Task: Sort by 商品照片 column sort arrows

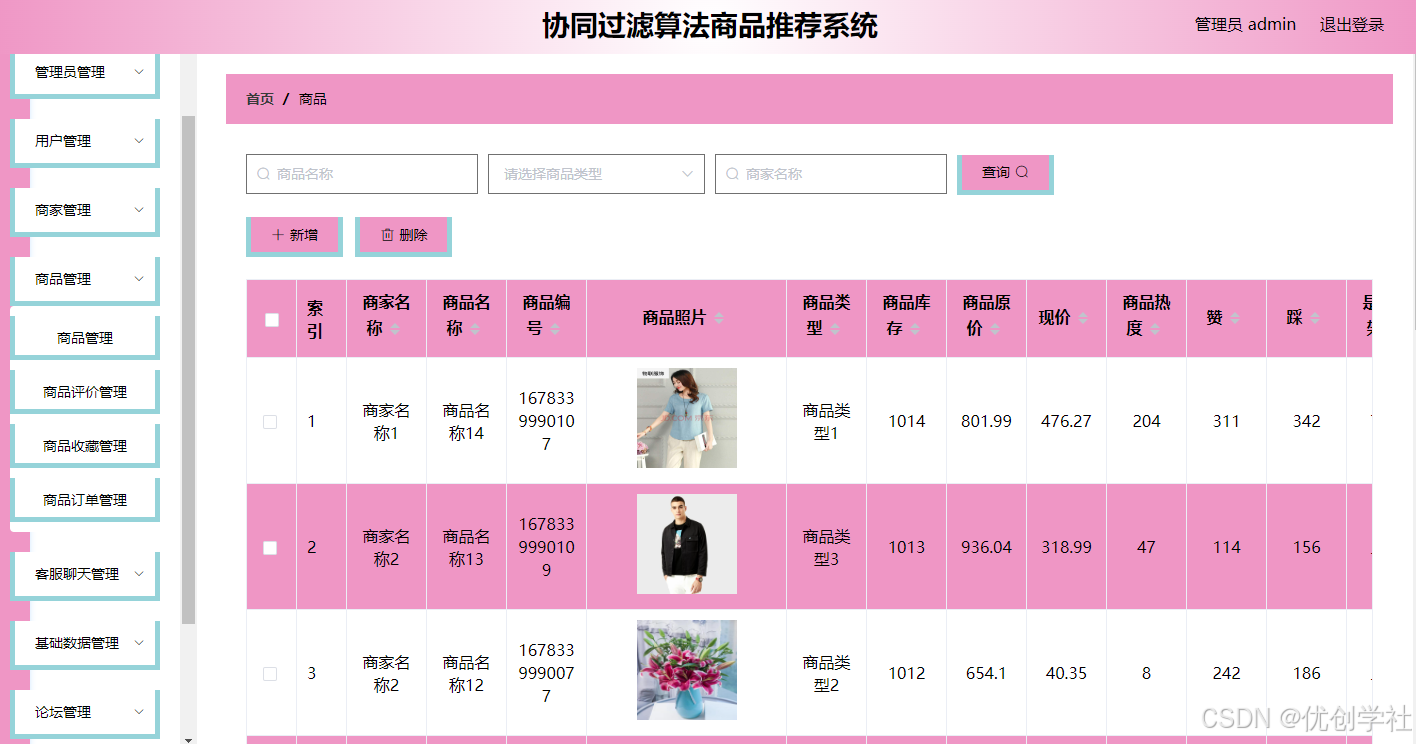Action: [719, 318]
